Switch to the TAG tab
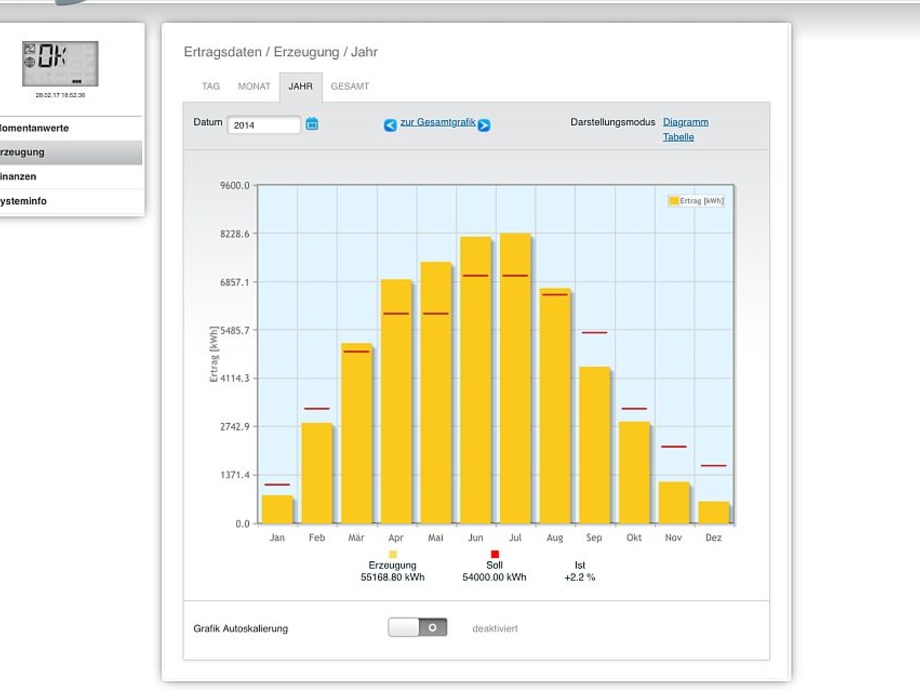Image resolution: width=920 pixels, height=690 pixels. tap(211, 86)
